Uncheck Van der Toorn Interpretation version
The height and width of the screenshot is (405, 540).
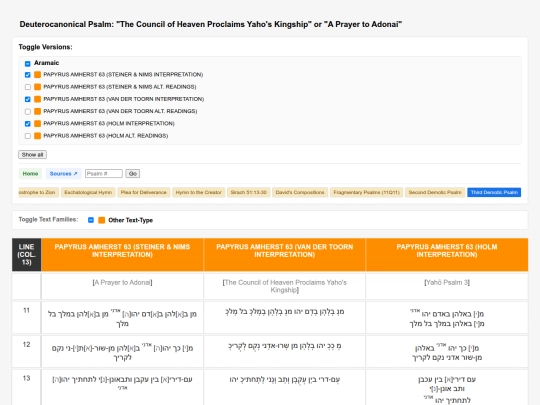tap(28, 99)
